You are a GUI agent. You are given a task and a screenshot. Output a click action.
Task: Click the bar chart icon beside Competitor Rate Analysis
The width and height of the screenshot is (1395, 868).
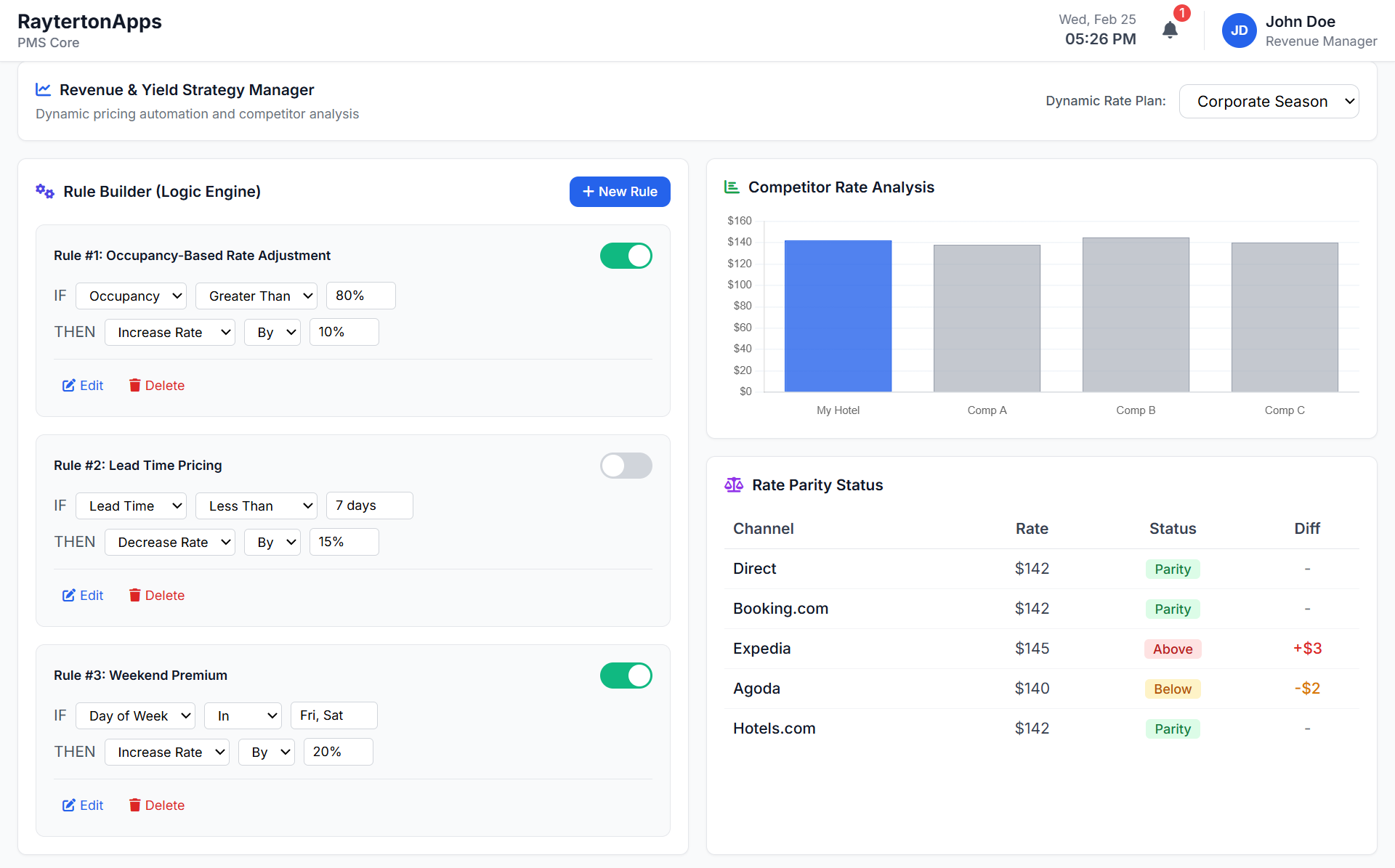pos(732,187)
